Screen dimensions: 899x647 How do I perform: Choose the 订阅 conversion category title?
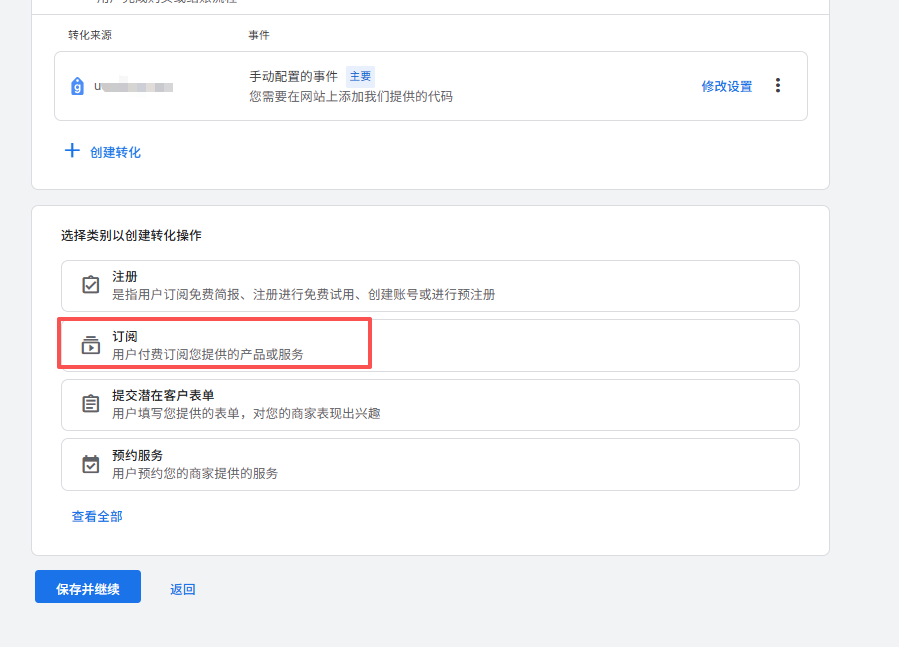coord(125,336)
